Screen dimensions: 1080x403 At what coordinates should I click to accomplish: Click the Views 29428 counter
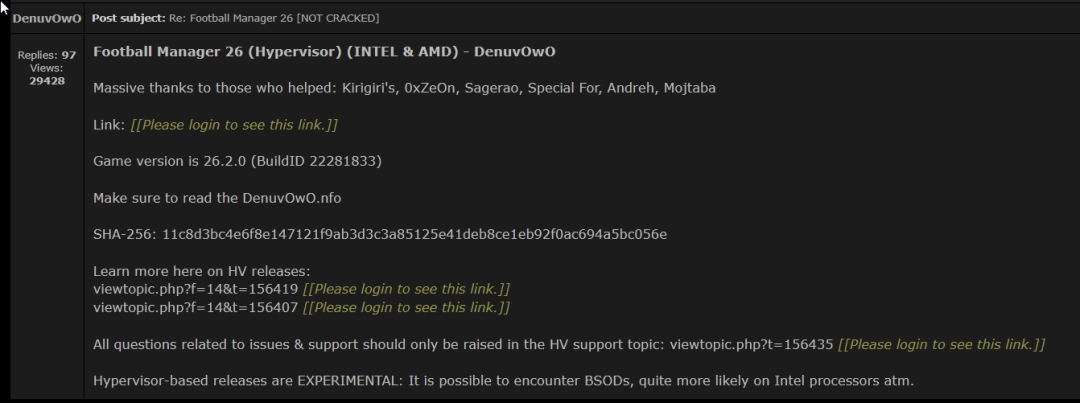(47, 74)
